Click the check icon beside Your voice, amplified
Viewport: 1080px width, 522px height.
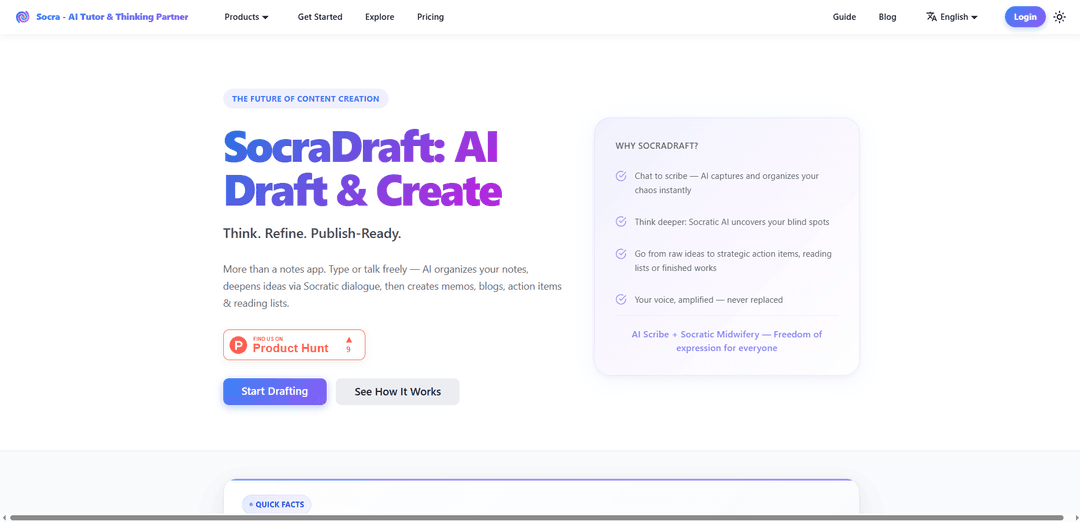pyautogui.click(x=621, y=299)
